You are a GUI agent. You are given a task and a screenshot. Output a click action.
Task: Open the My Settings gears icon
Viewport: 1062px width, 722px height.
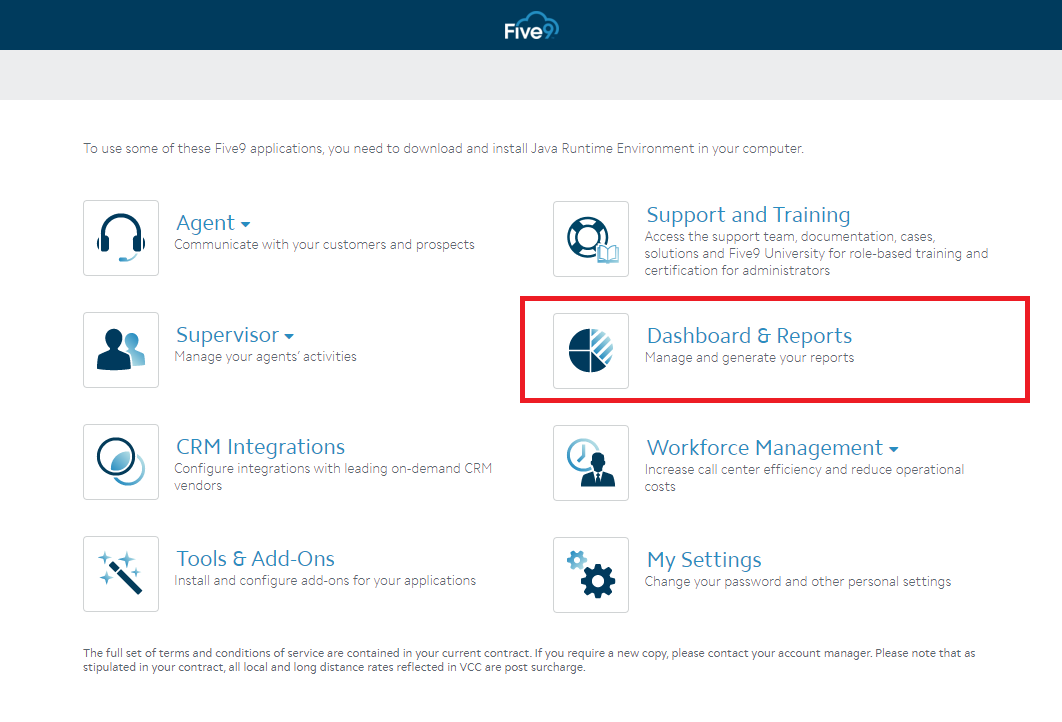click(x=591, y=575)
